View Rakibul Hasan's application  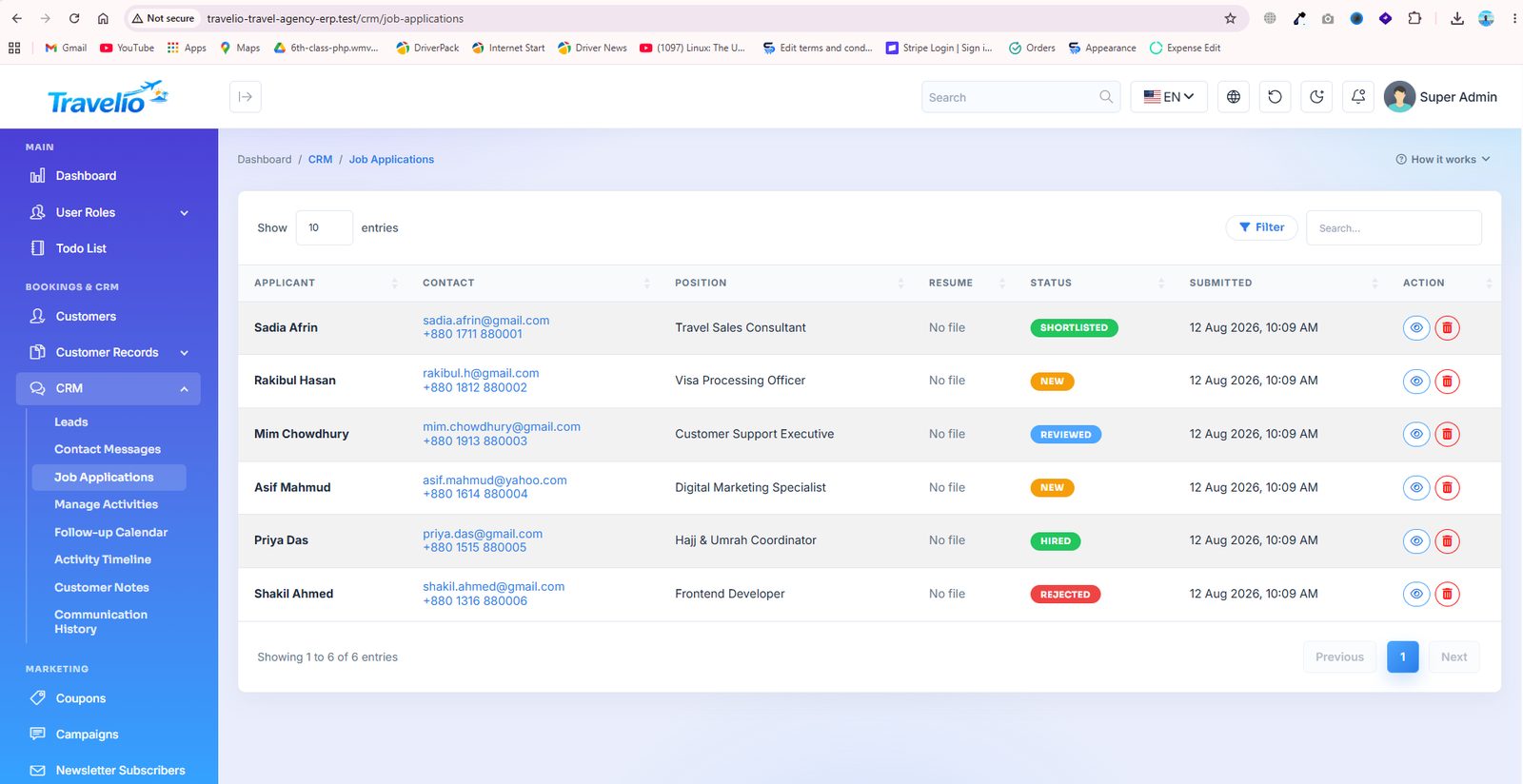(1416, 381)
